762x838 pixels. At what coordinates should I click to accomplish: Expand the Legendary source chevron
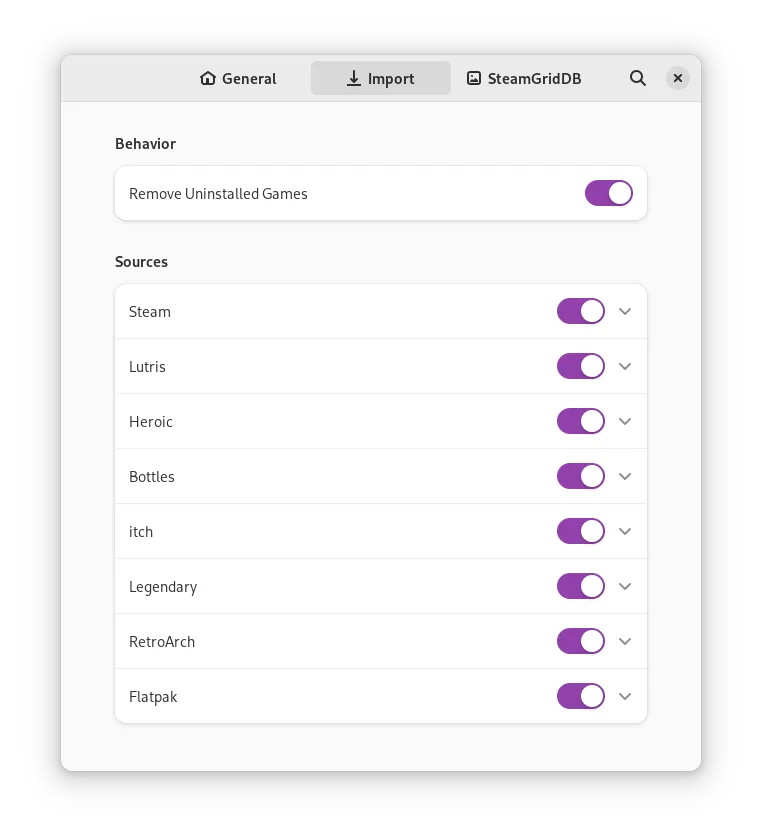pyautogui.click(x=625, y=586)
